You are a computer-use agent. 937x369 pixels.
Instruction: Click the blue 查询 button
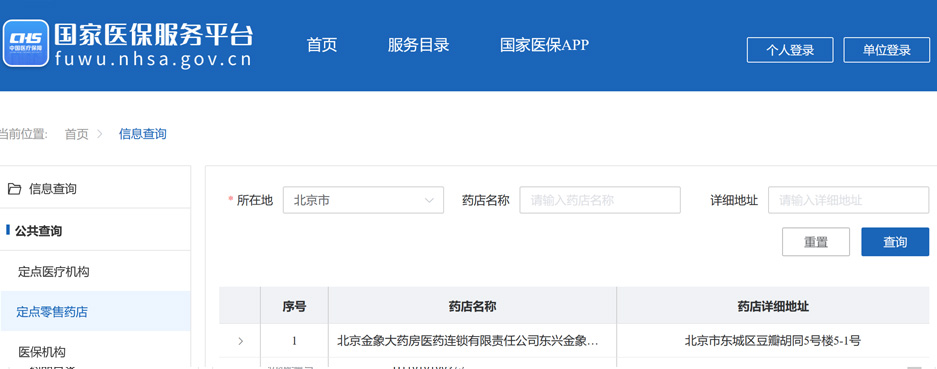click(895, 242)
